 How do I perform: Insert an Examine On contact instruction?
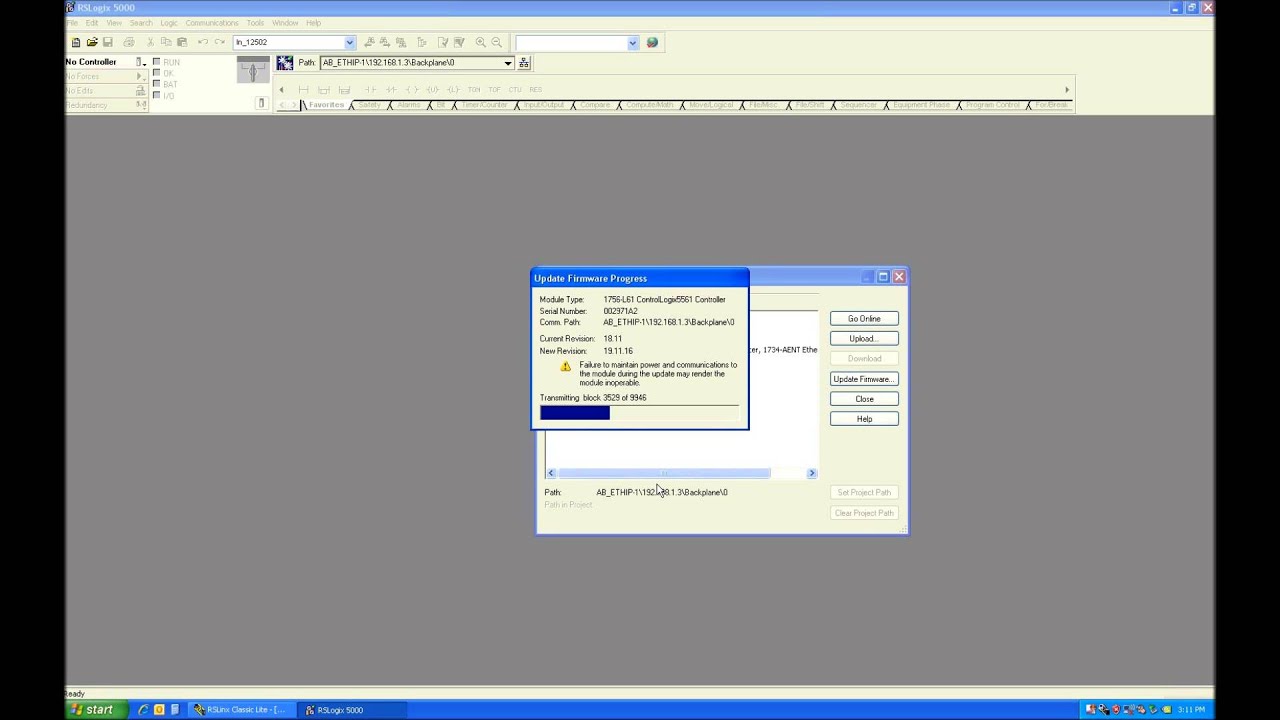click(x=371, y=90)
